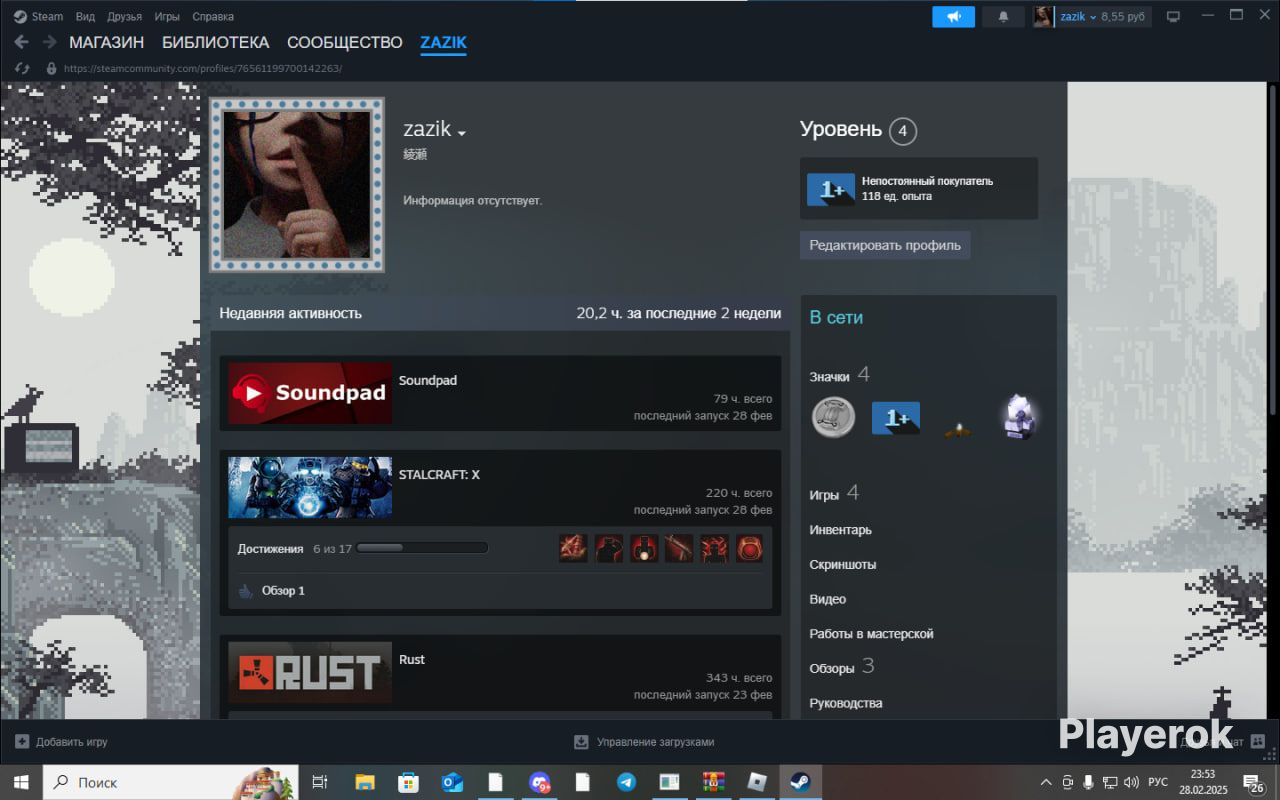Click the Windows search box Поиск
1280x800 pixels.
[x=171, y=782]
